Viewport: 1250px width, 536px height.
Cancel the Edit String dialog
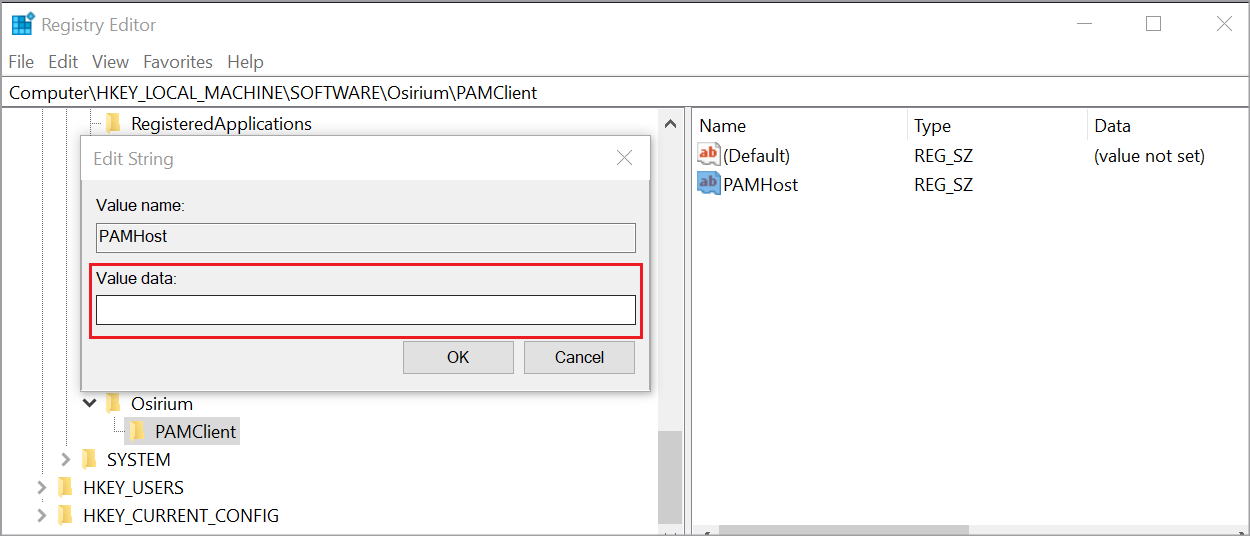pos(579,357)
